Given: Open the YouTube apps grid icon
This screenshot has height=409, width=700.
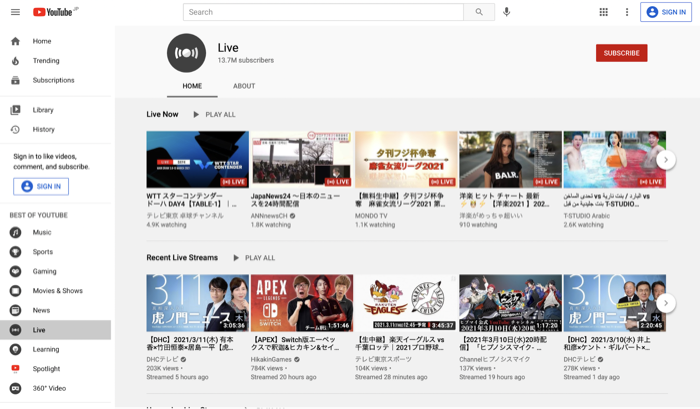Looking at the screenshot, I should 604,12.
